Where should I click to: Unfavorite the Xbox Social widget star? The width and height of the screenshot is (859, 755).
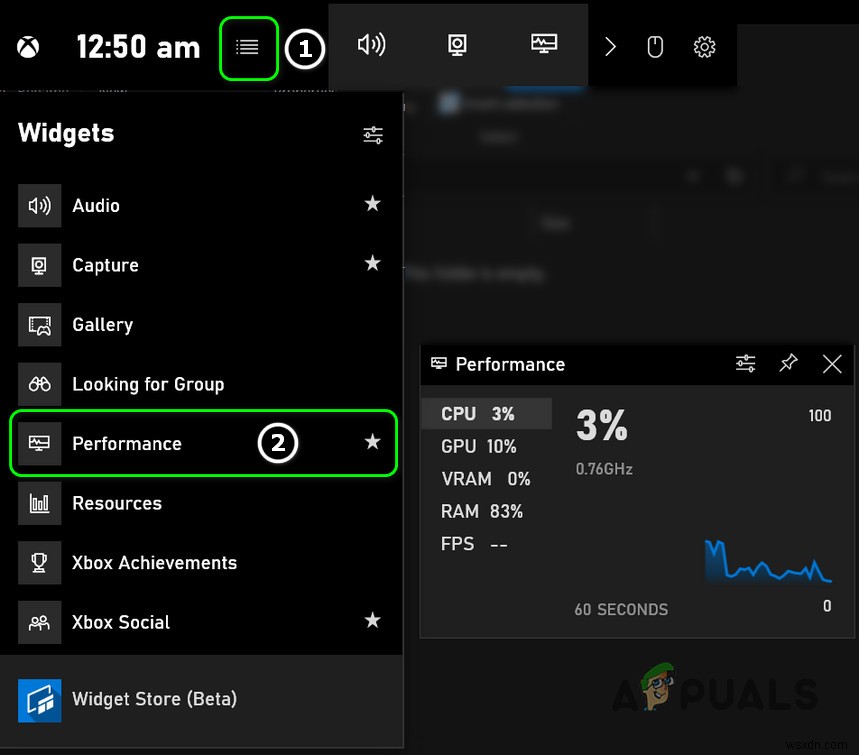pos(372,621)
